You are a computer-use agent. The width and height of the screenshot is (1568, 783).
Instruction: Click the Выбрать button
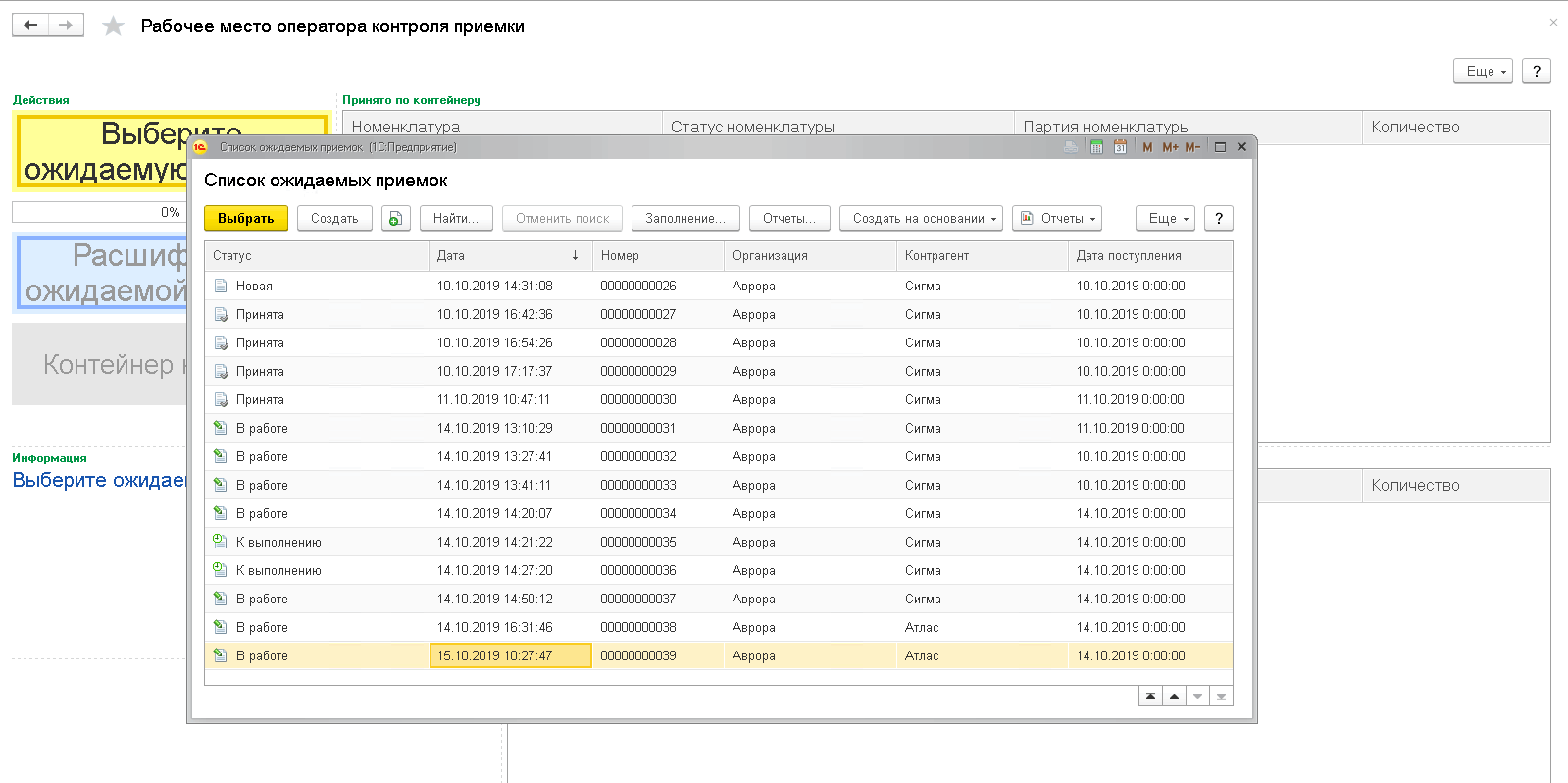pyautogui.click(x=246, y=218)
